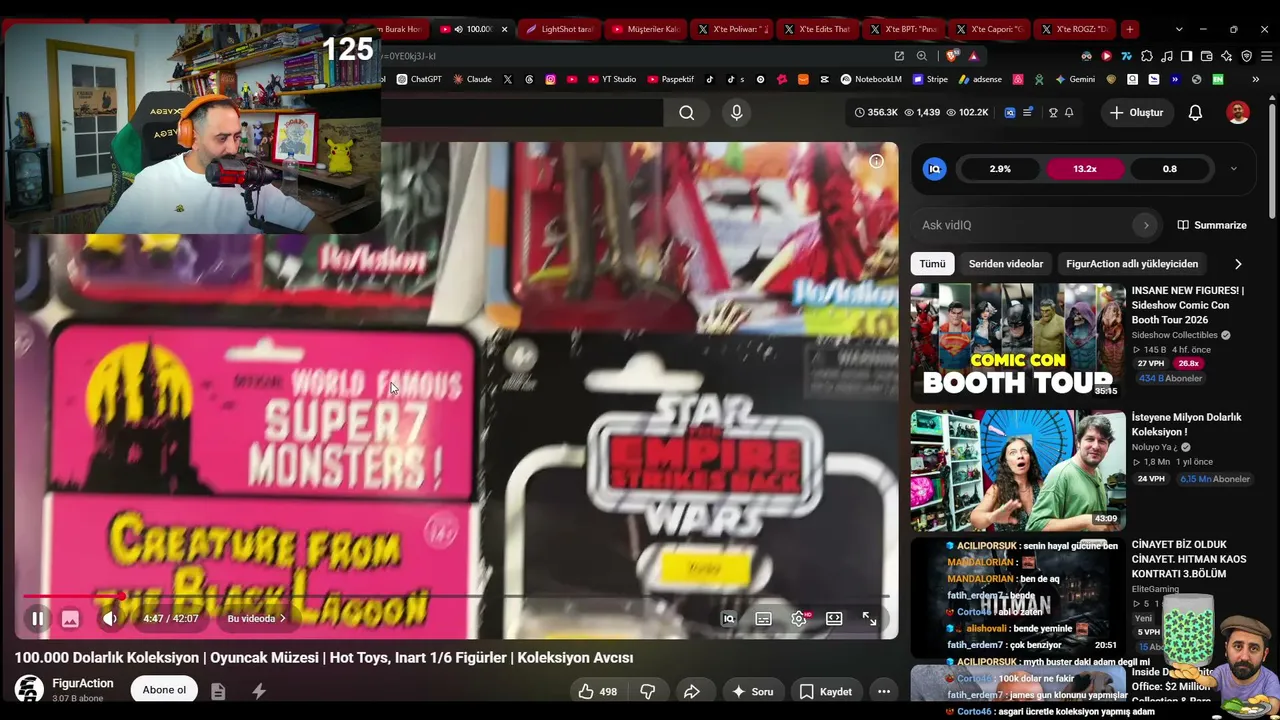This screenshot has width=1280, height=720.
Task: Toggle subtitles in the video player
Action: (x=763, y=619)
